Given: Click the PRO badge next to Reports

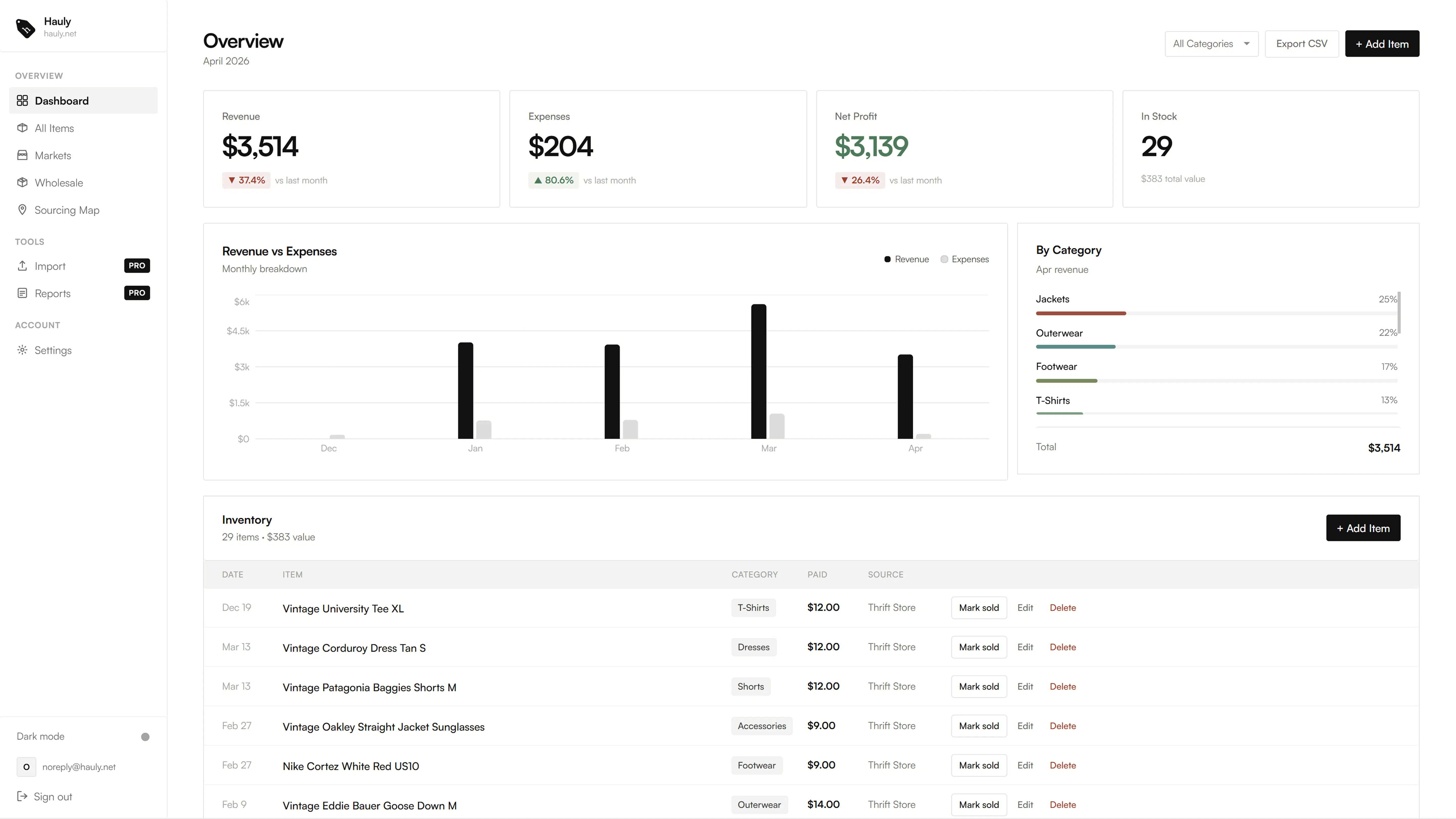Looking at the screenshot, I should tap(137, 293).
